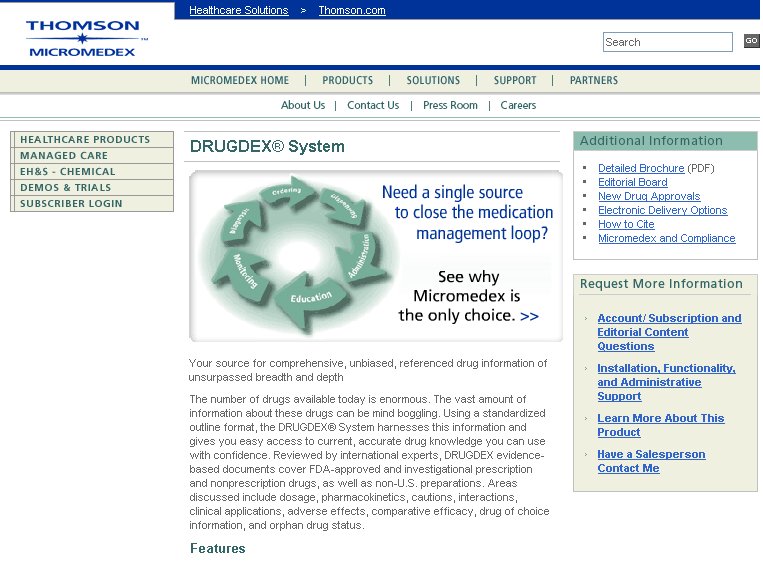Click the >> arrows after 'the only choice.'
The image size is (763, 561).
529,316
